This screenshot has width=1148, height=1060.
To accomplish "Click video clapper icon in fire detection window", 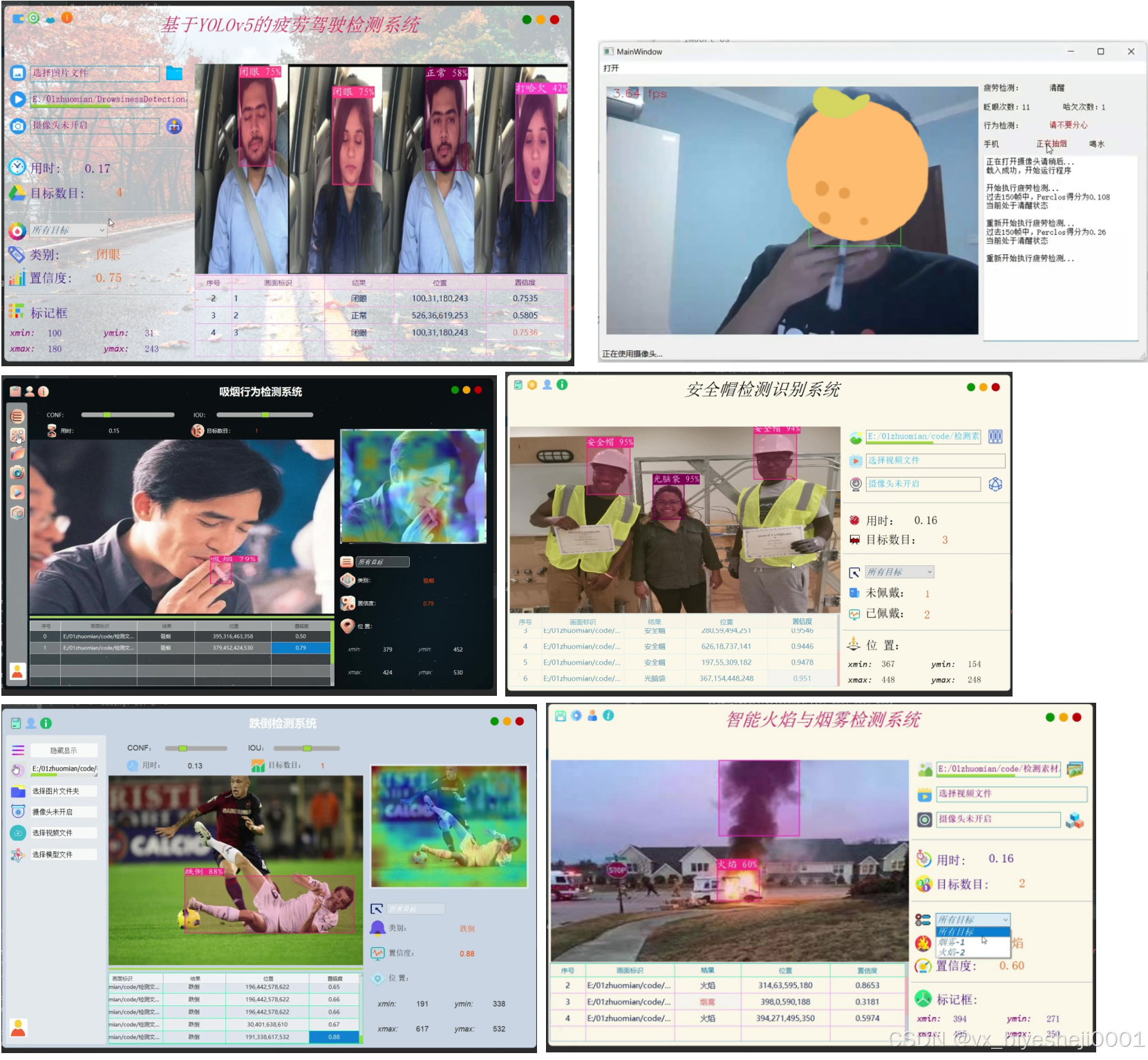I will [x=925, y=795].
